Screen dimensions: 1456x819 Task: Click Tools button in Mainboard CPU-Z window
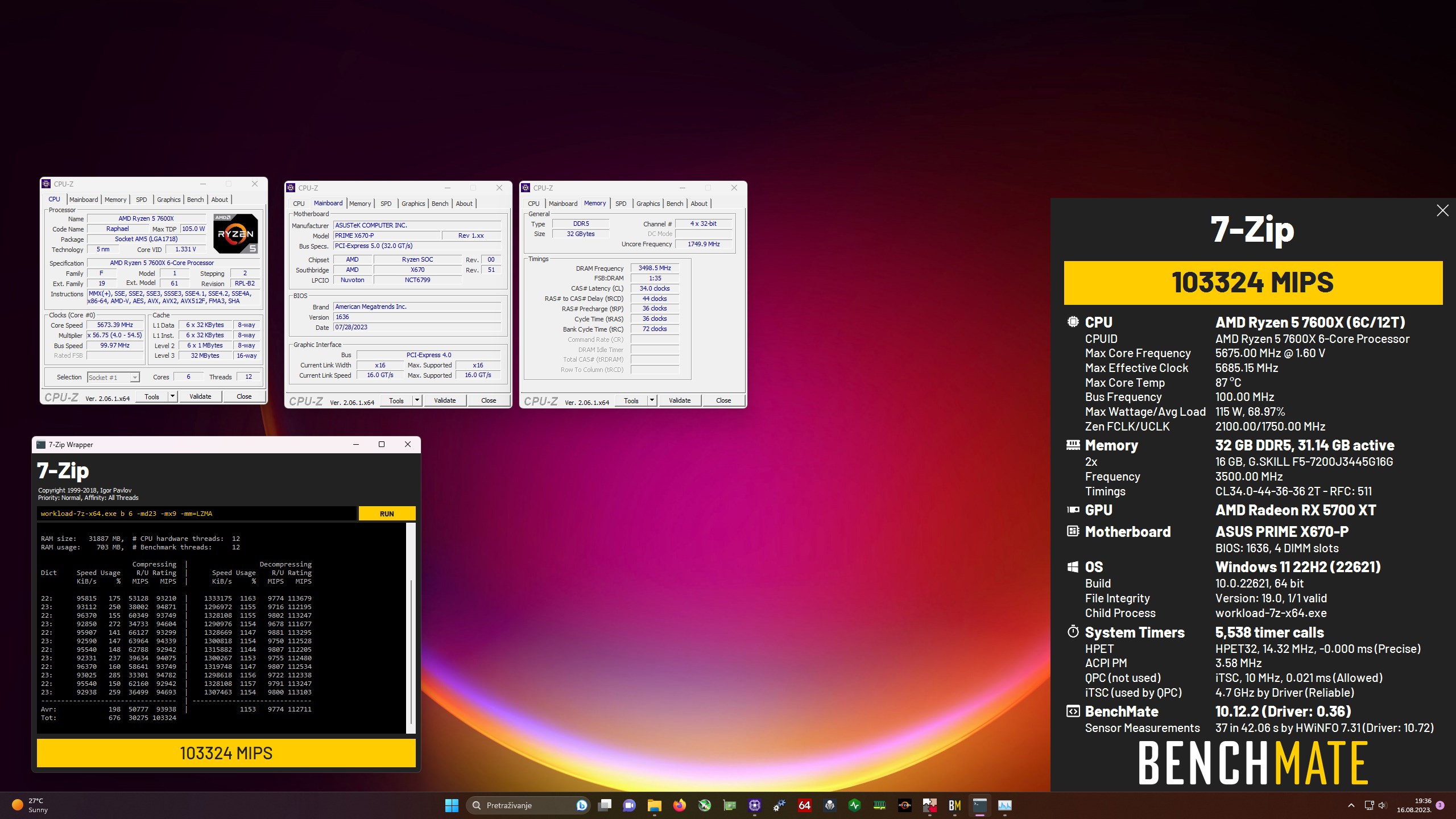click(x=396, y=400)
